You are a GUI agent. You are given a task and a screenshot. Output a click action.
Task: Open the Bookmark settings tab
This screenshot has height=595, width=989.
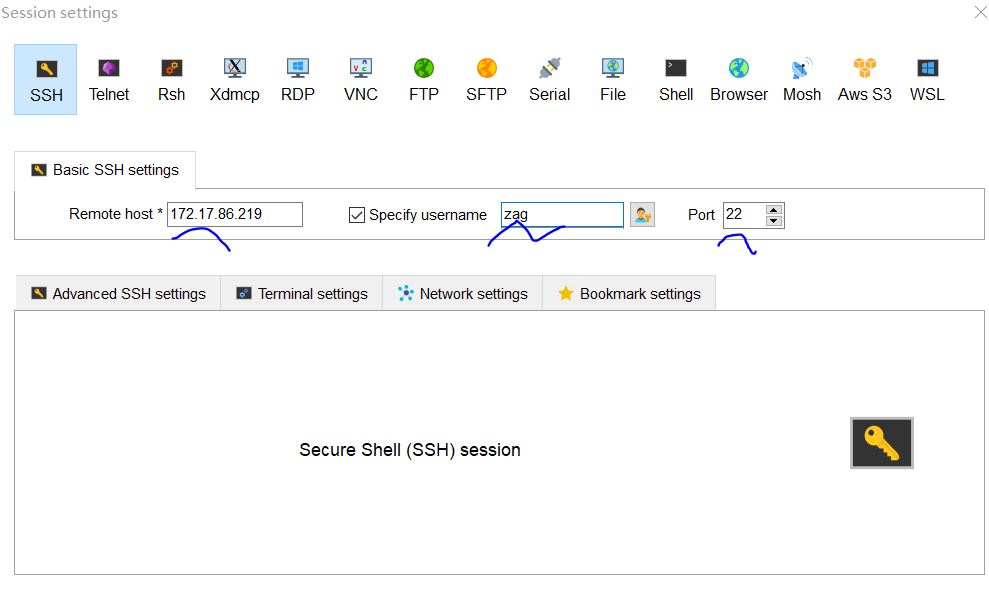(x=629, y=293)
